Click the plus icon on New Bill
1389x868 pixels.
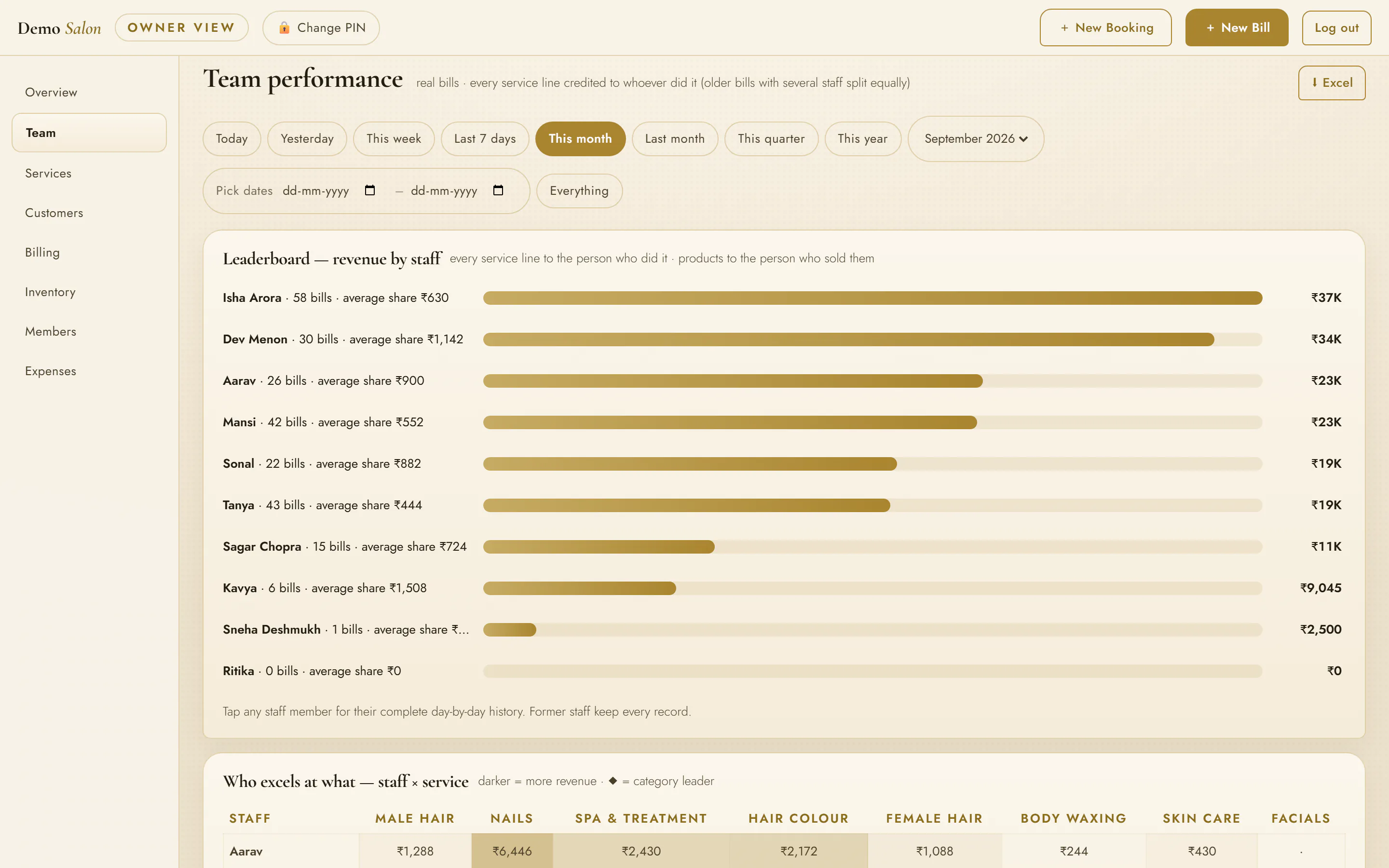pos(1210,27)
